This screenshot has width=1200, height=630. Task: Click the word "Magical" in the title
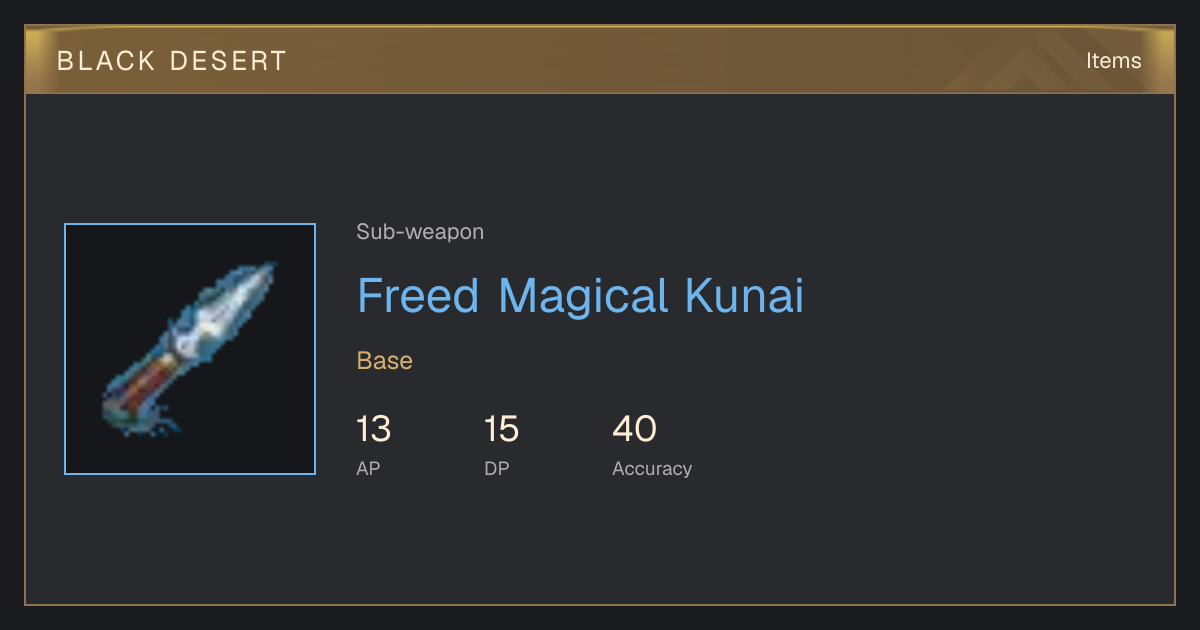(x=582, y=296)
